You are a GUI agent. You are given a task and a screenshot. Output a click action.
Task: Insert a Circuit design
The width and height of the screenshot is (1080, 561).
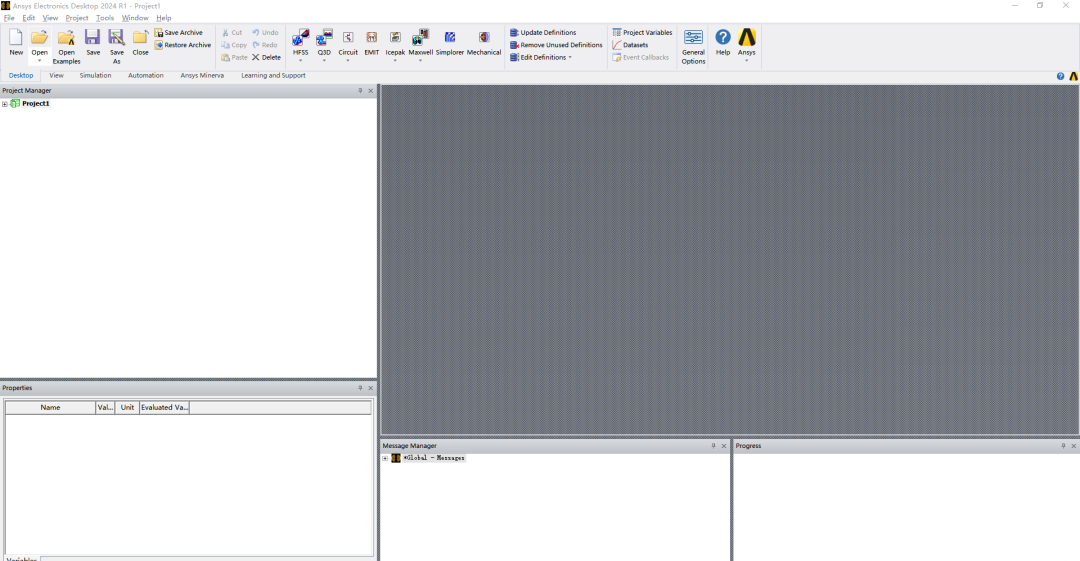[348, 37]
